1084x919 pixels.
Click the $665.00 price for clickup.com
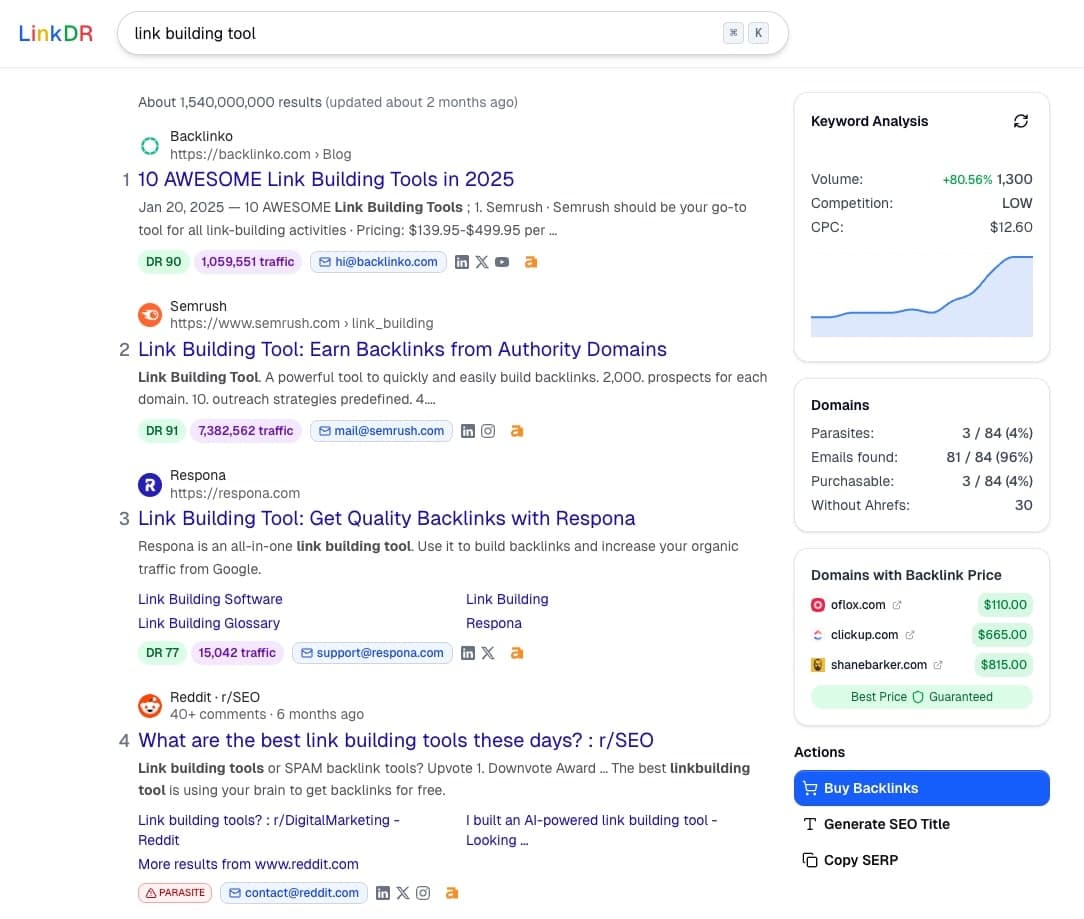pyautogui.click(x=1002, y=635)
